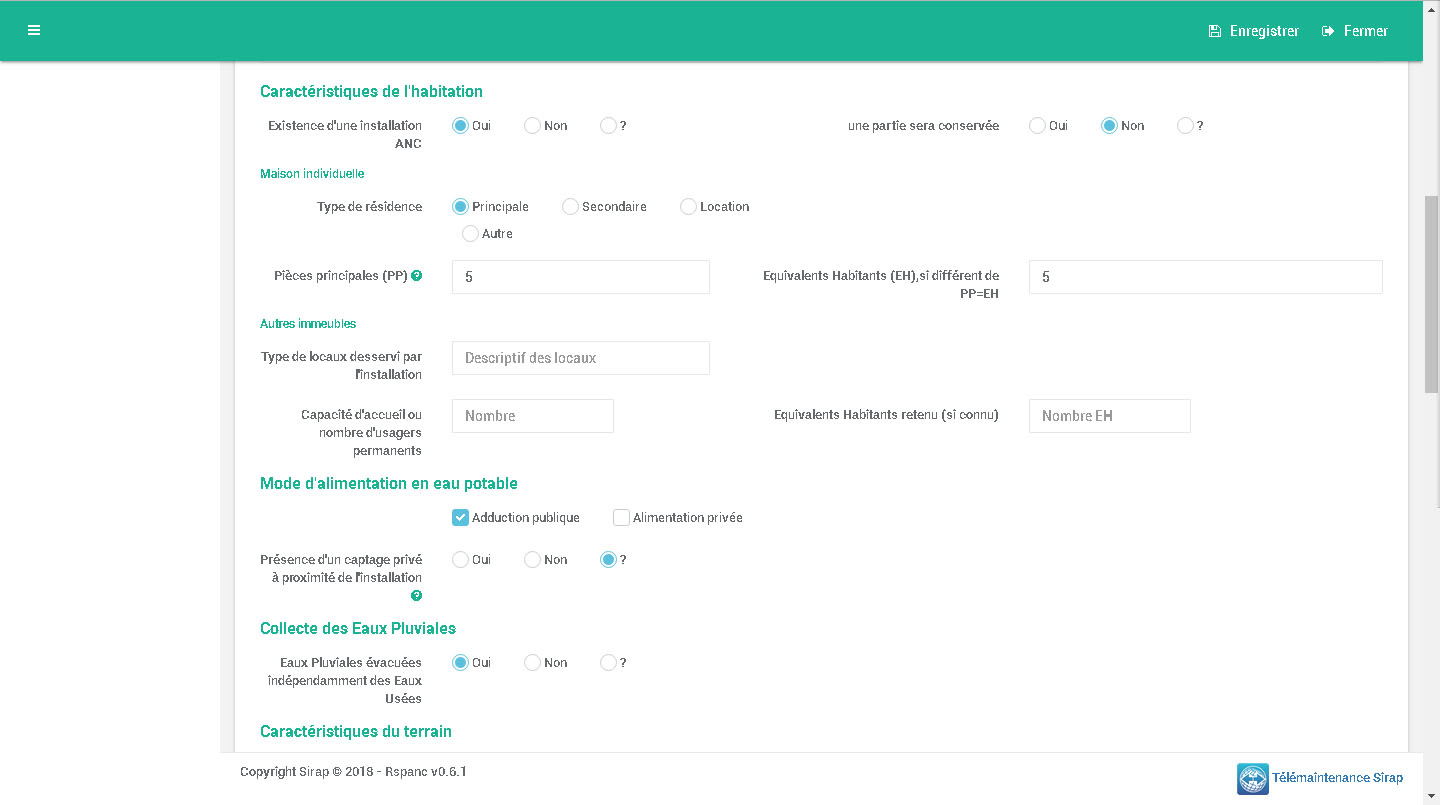Click the Caractéristiques de l'habitation heading
Image resolution: width=1440 pixels, height=805 pixels.
point(371,91)
